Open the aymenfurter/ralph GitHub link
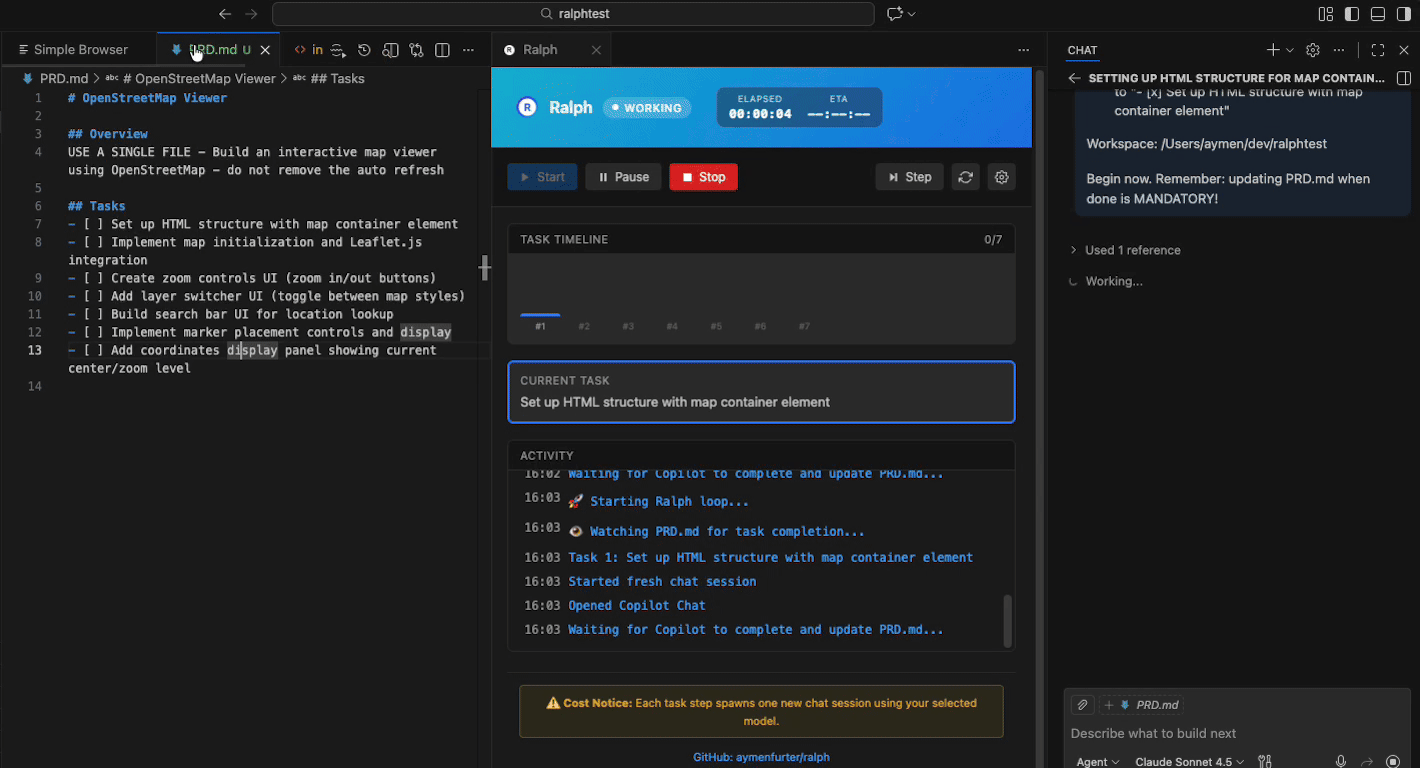This screenshot has height=768, width=1420. (761, 757)
